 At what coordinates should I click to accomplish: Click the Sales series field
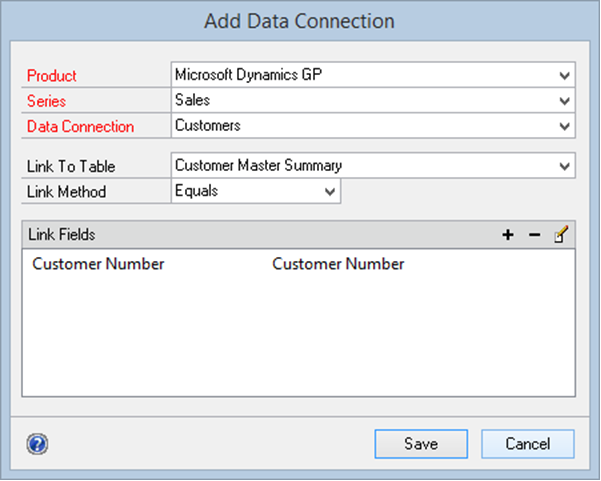click(x=373, y=100)
